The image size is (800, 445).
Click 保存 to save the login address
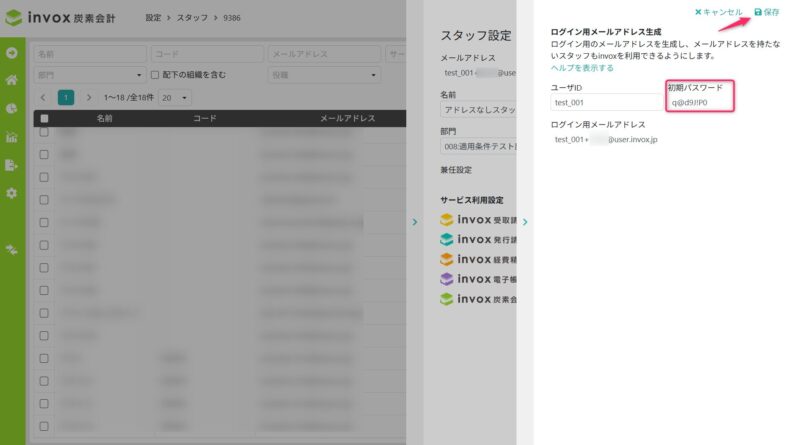point(767,12)
